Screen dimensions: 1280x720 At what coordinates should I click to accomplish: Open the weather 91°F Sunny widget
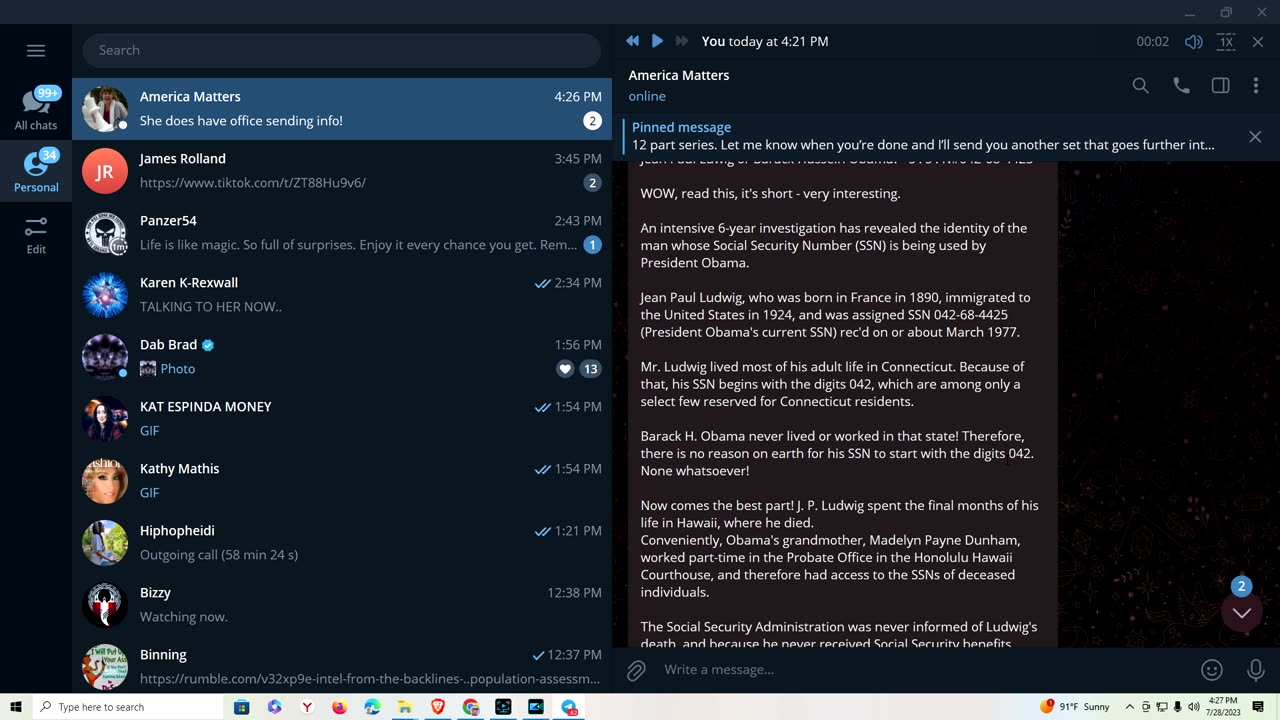point(1075,707)
